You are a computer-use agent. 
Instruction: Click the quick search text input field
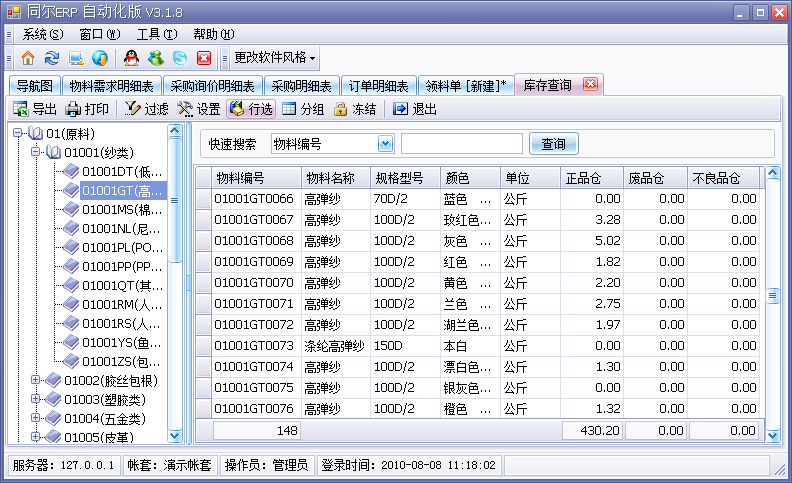[x=461, y=144]
